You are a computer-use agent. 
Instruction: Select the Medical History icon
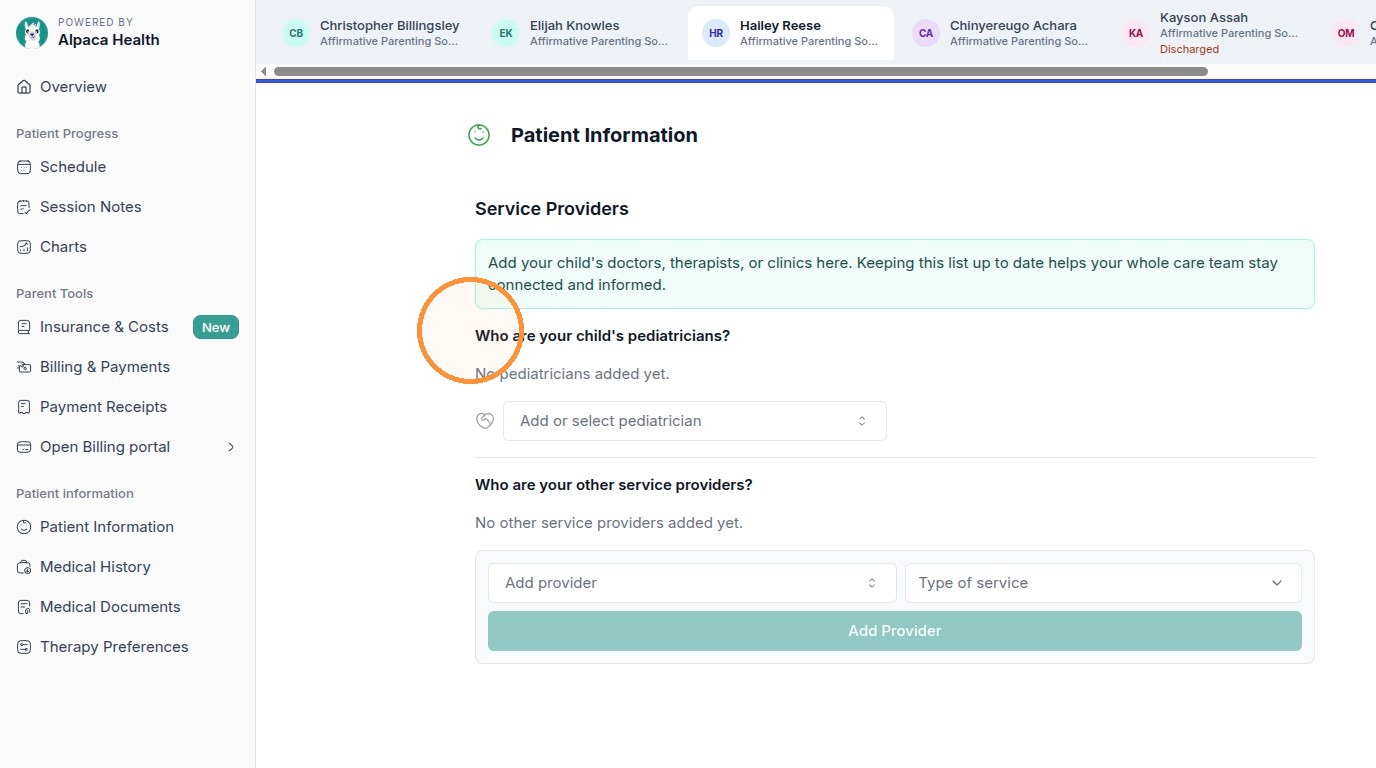(x=24, y=567)
